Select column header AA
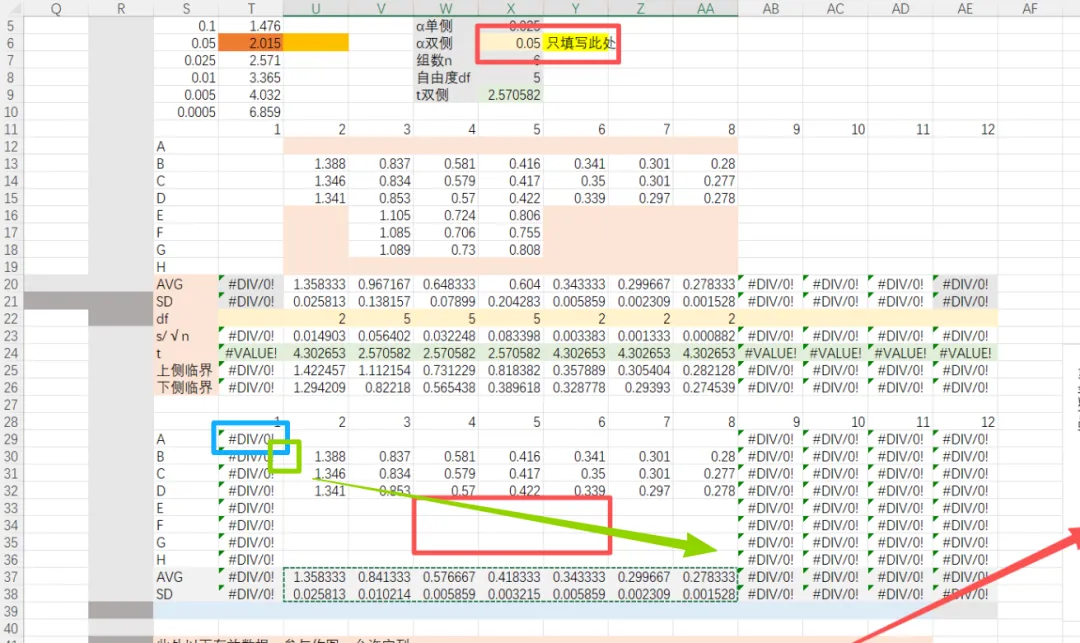This screenshot has height=643, width=1080. 705,8
